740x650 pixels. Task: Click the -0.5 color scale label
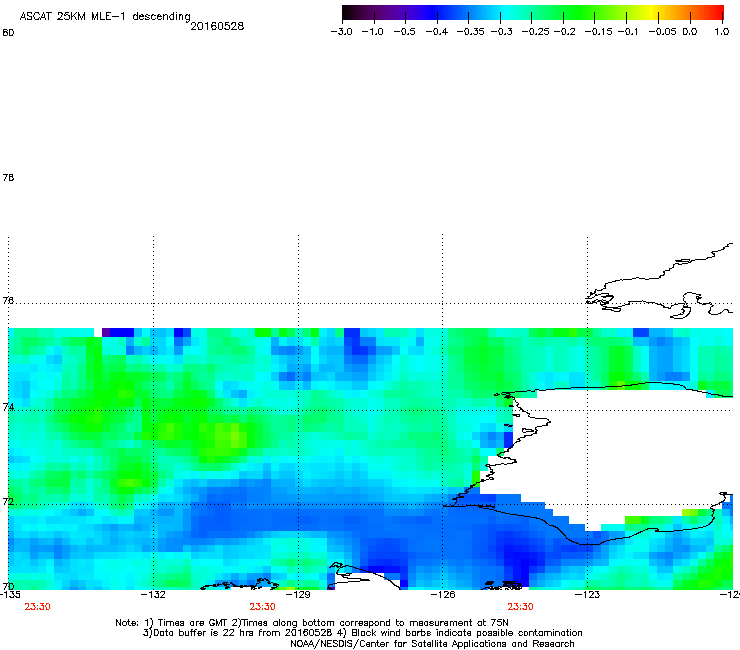[x=404, y=32]
